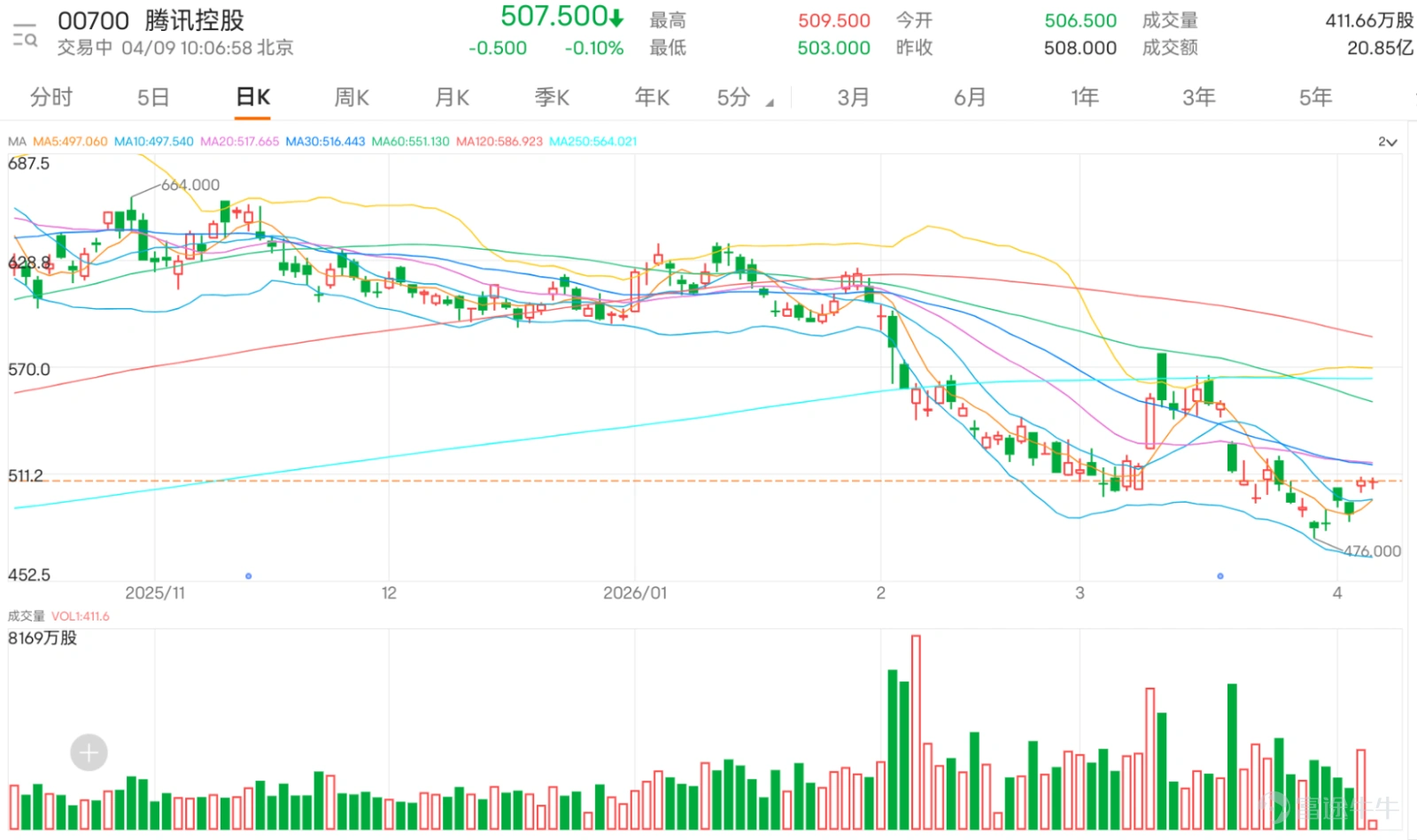Click the MA10:497.540 indicator label
Screen dimensions: 1417x840
point(153,142)
